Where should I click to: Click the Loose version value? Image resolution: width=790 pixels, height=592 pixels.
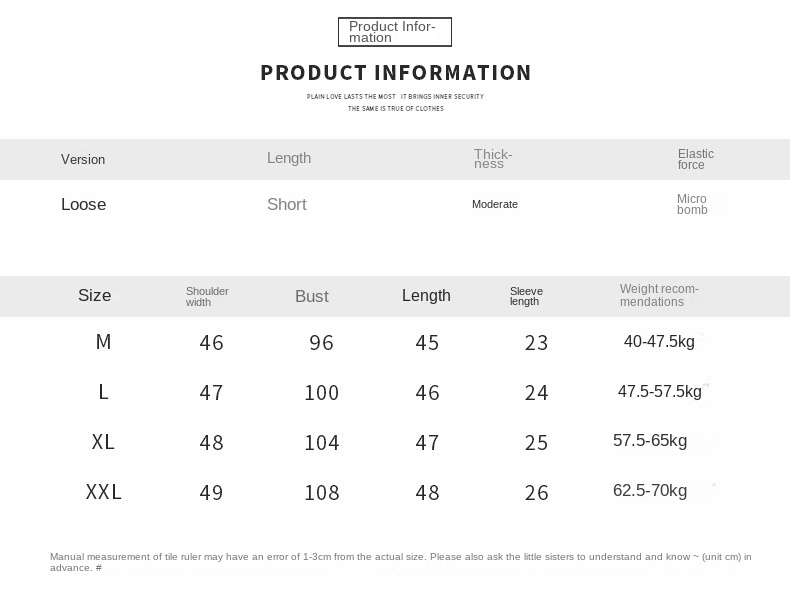pyautogui.click(x=83, y=205)
